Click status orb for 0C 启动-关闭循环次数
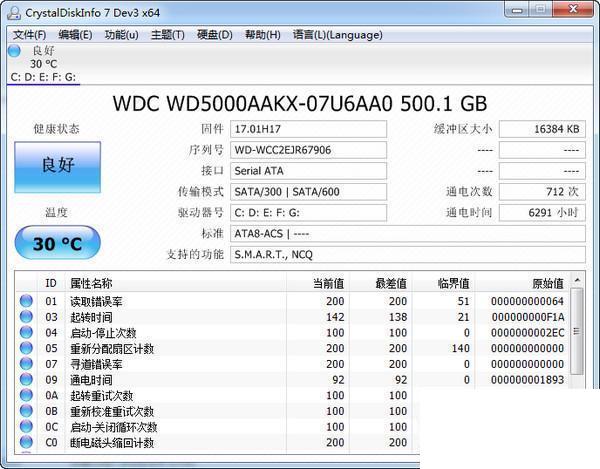Screen dimensions: 600x469 pos(26,427)
